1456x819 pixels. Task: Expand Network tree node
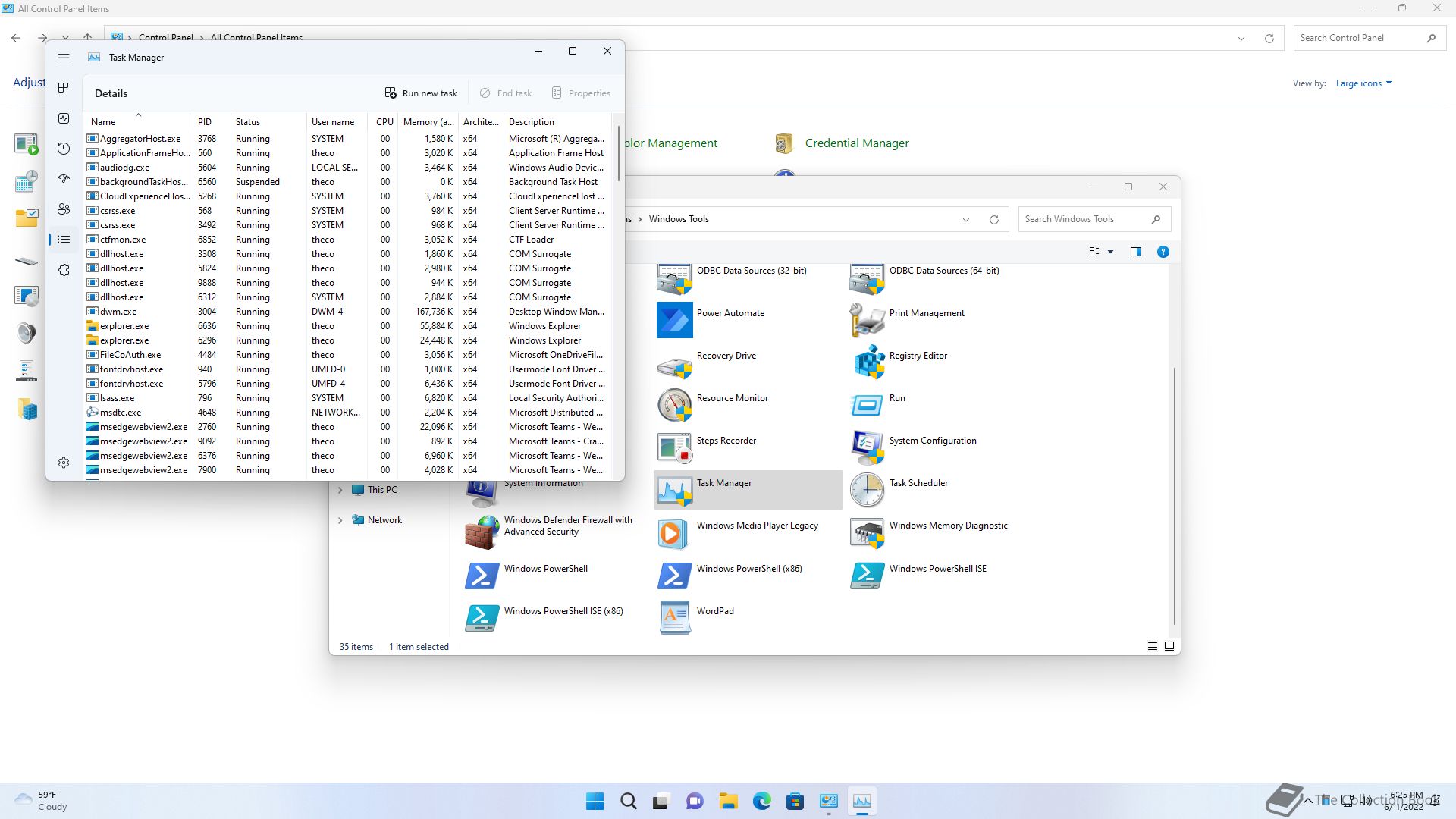340,520
